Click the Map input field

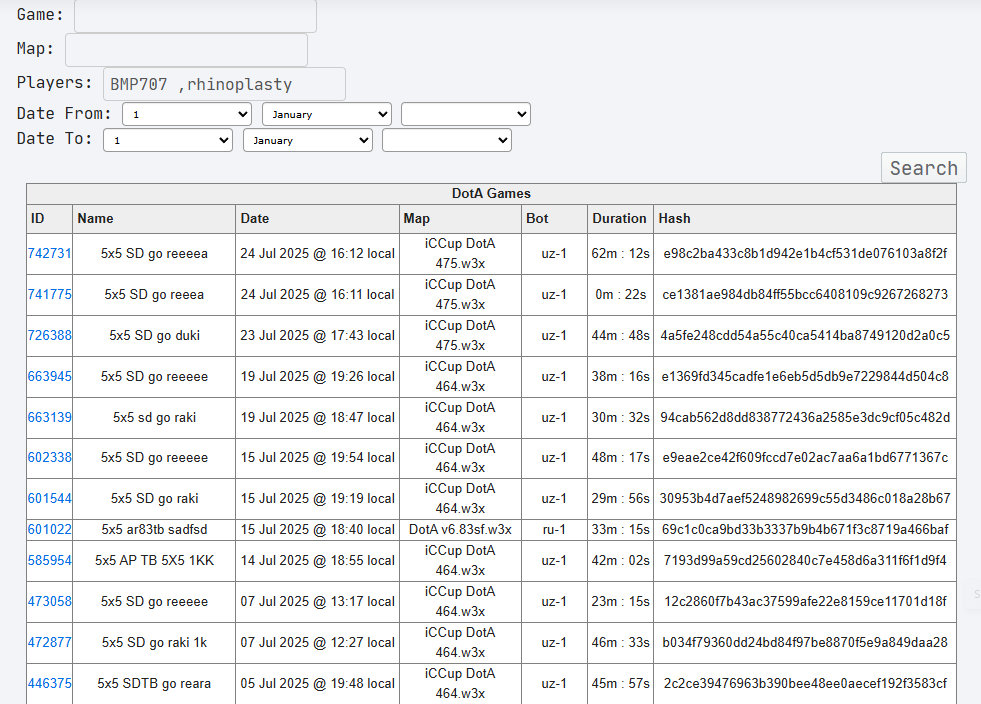pyautogui.click(x=186, y=49)
